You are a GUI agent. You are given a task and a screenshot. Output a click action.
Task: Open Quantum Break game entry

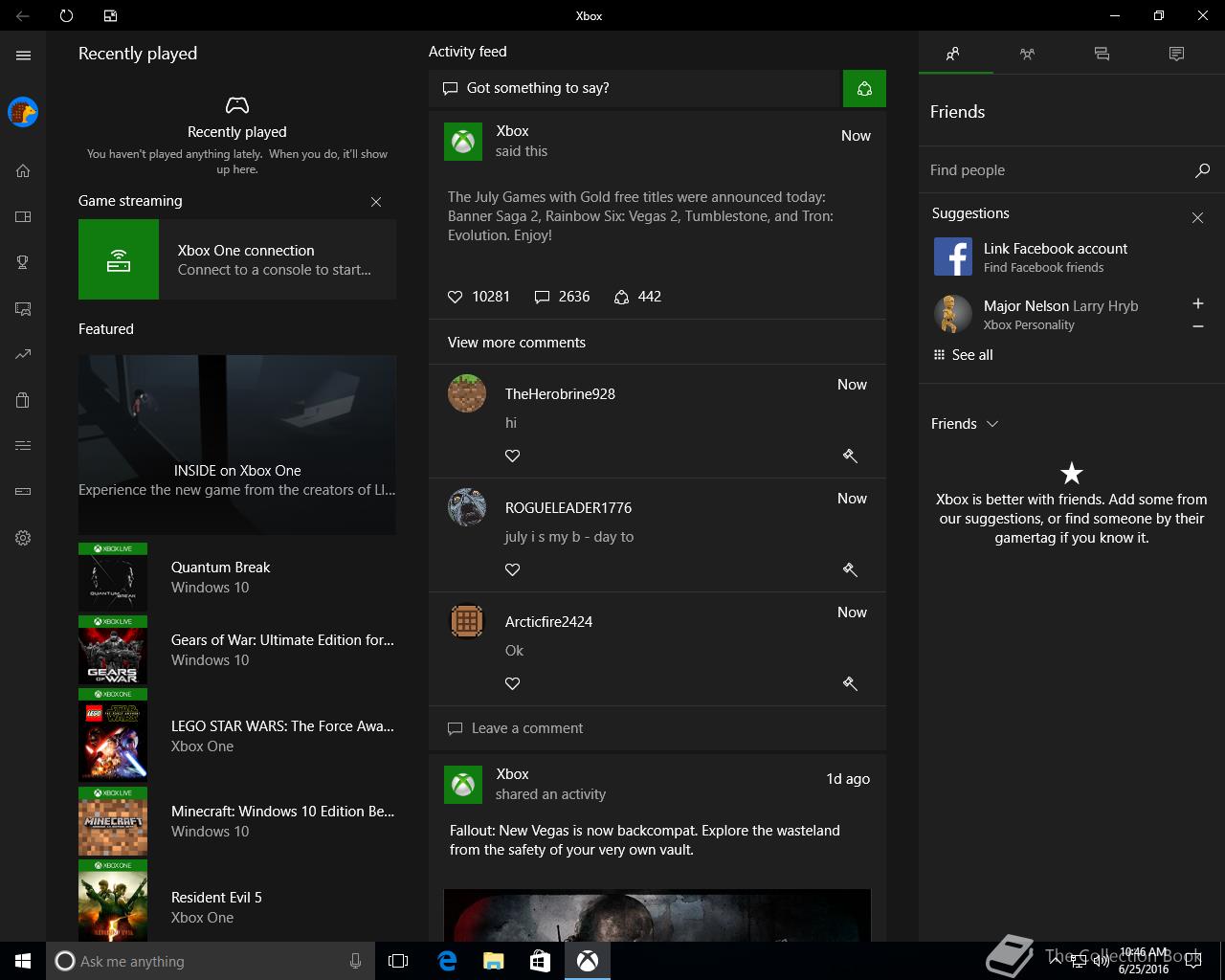point(237,577)
